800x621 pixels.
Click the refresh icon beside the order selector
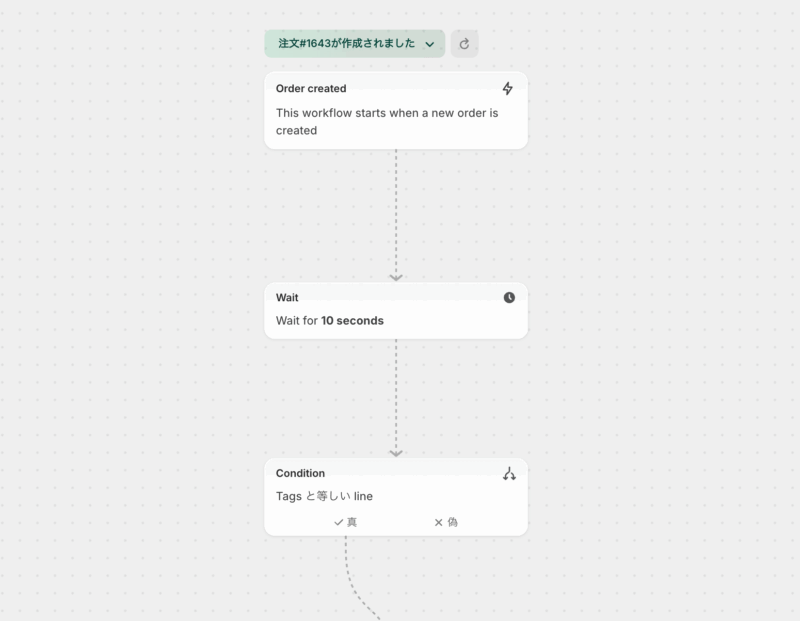(x=464, y=44)
